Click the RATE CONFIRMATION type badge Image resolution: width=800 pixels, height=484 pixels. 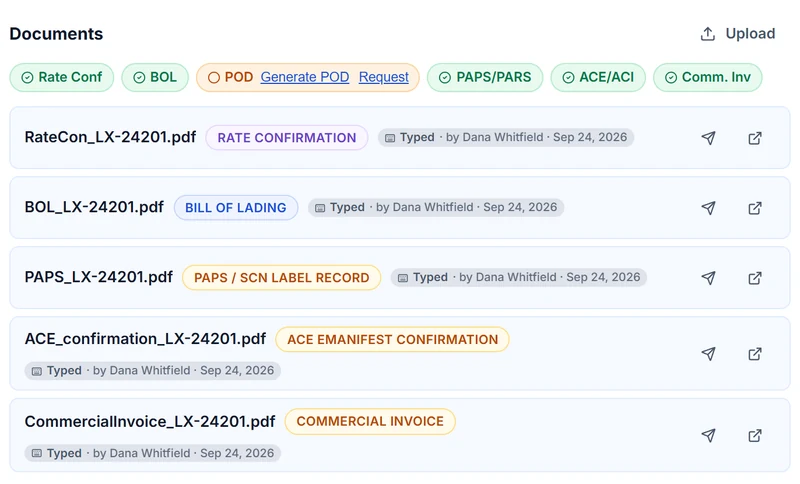tap(287, 138)
